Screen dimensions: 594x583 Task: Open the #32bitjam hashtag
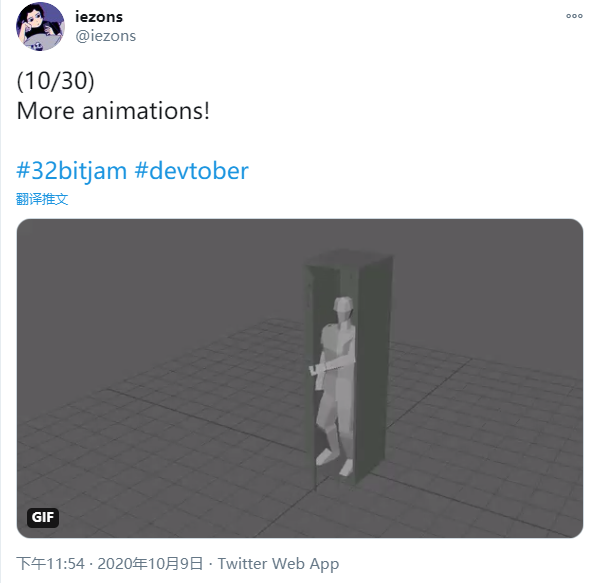pyautogui.click(x=71, y=170)
